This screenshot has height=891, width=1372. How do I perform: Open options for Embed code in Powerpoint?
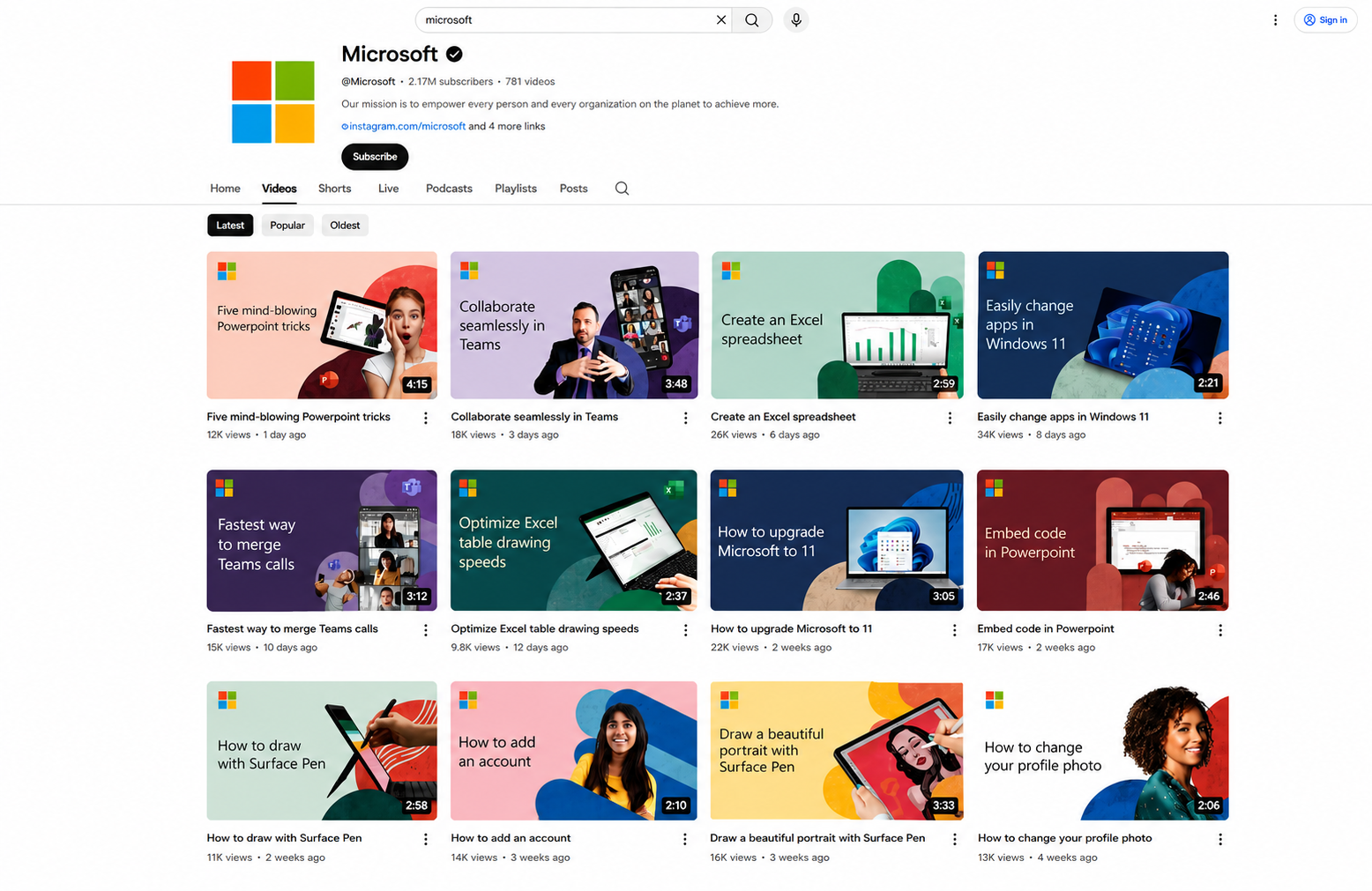tap(1220, 630)
